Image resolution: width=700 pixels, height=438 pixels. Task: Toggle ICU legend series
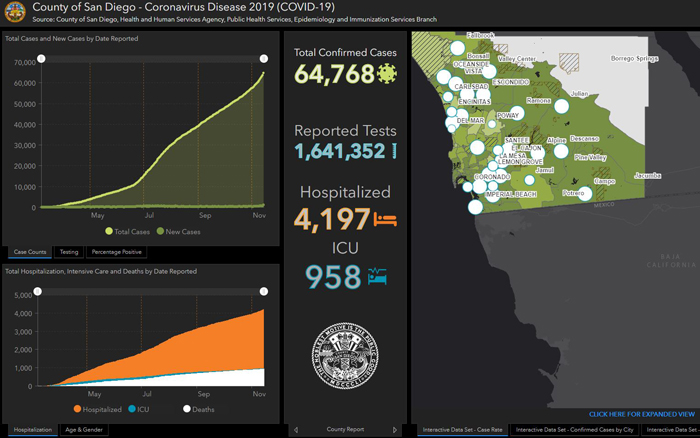(x=139, y=409)
